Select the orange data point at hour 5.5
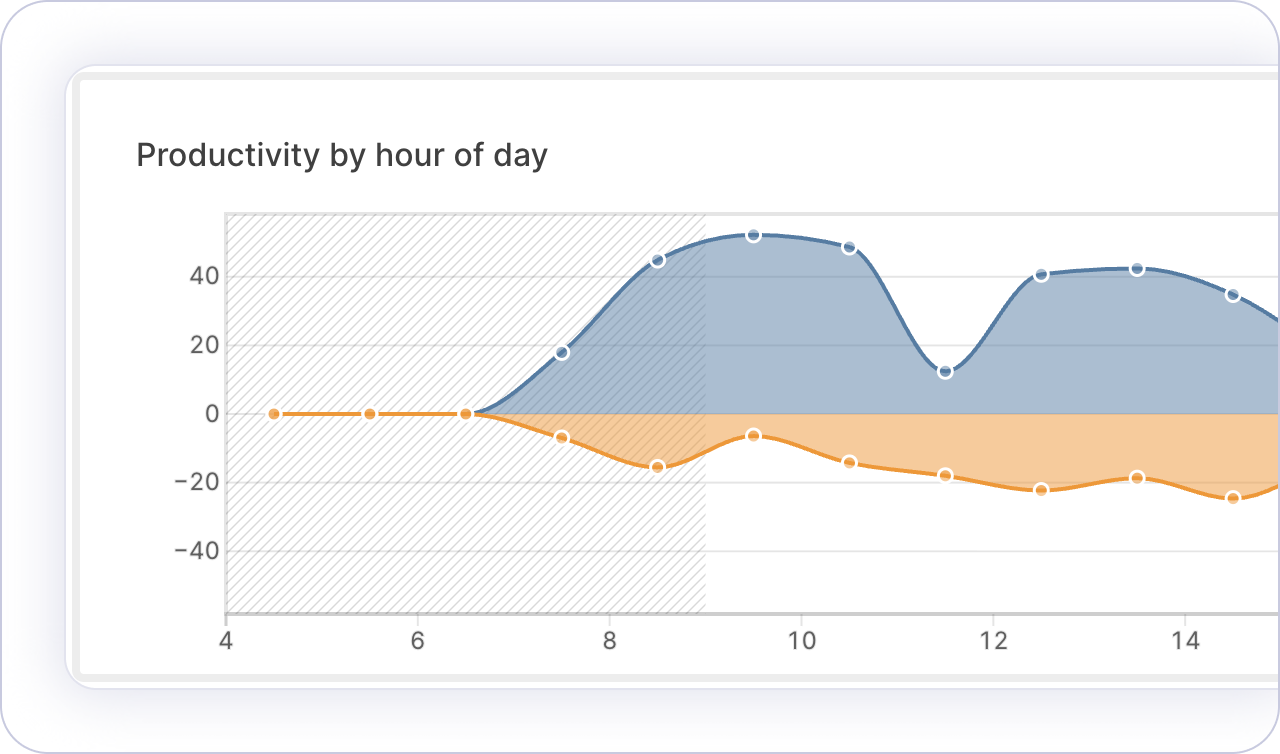The width and height of the screenshot is (1280, 754). (x=370, y=414)
